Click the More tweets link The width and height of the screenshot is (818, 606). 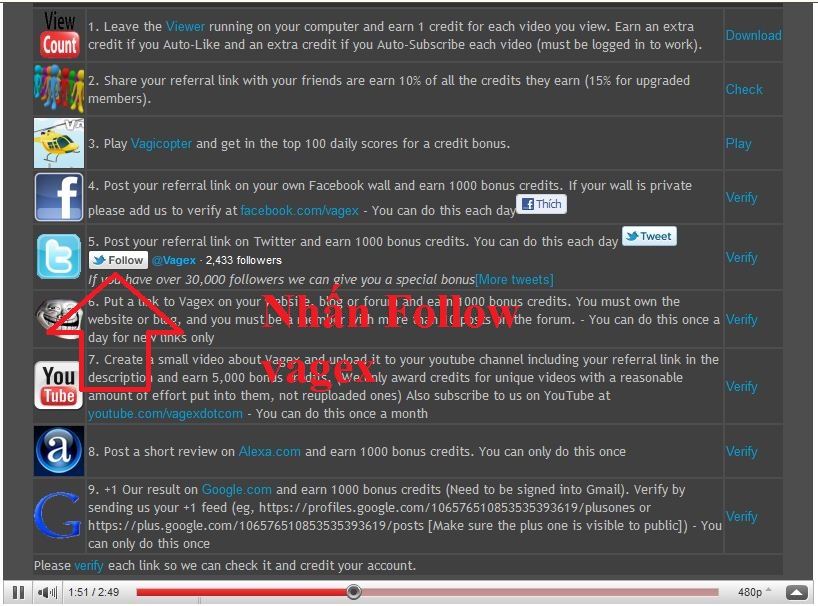pyautogui.click(x=514, y=280)
